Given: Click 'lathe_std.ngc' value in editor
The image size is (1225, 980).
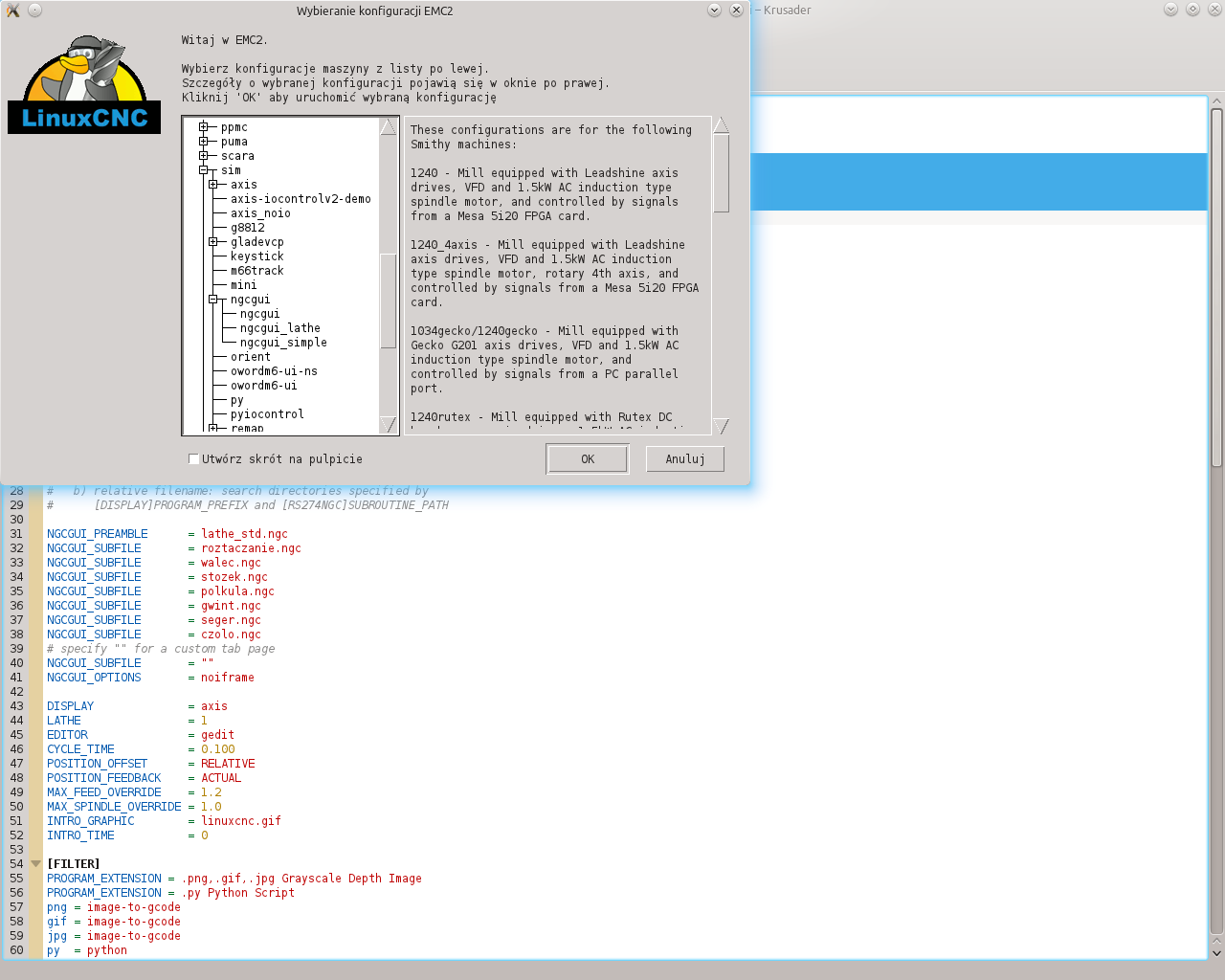Looking at the screenshot, I should click(x=244, y=534).
